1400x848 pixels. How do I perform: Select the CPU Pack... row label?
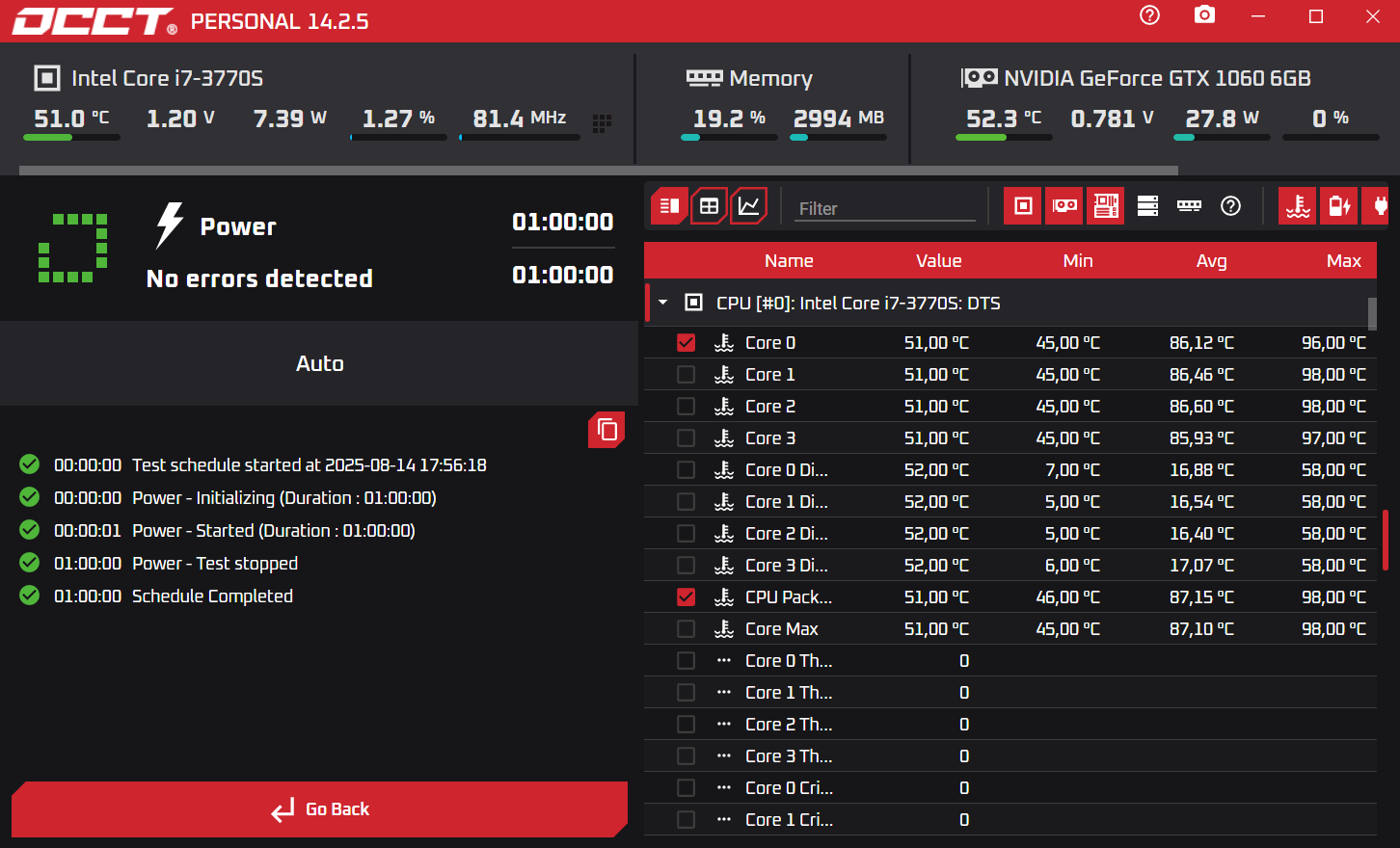coord(789,596)
